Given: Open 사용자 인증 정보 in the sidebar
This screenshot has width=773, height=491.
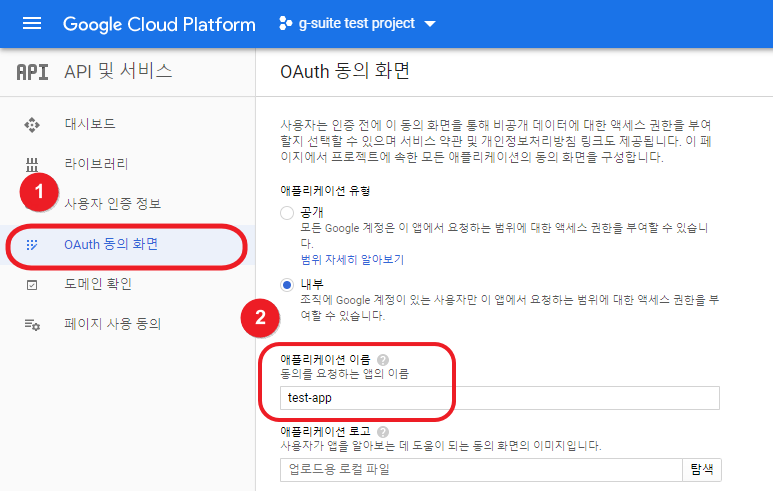Looking at the screenshot, I should click(113, 204).
